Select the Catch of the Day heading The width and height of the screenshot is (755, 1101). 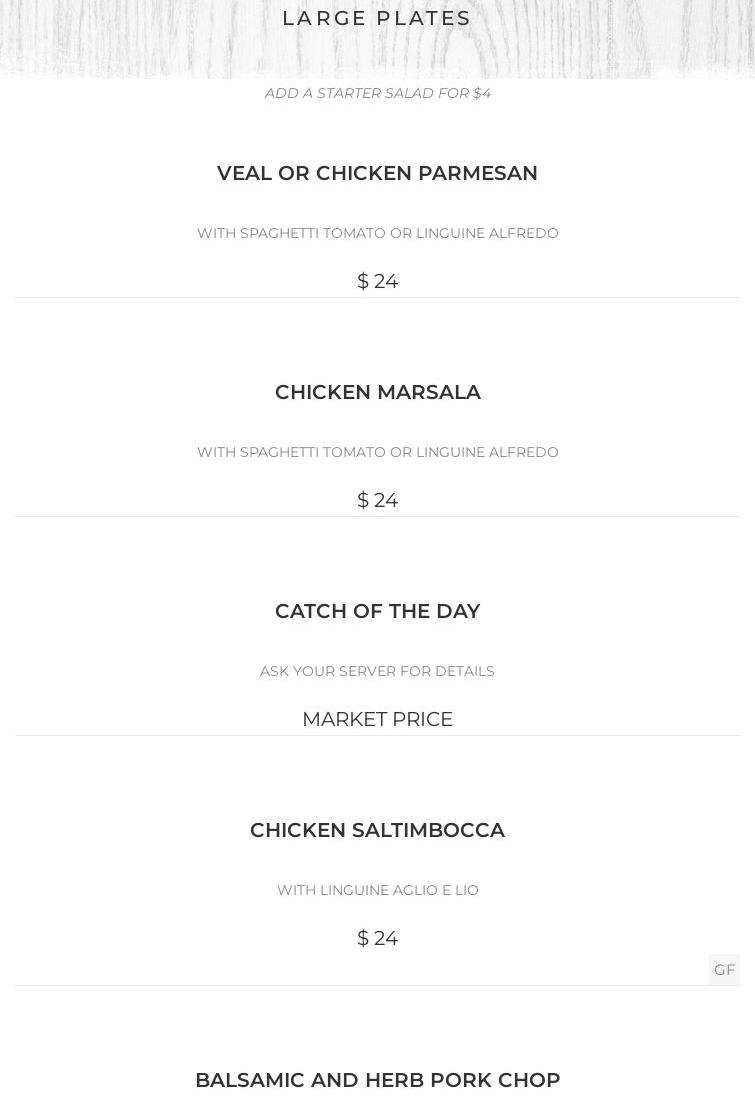coord(377,611)
